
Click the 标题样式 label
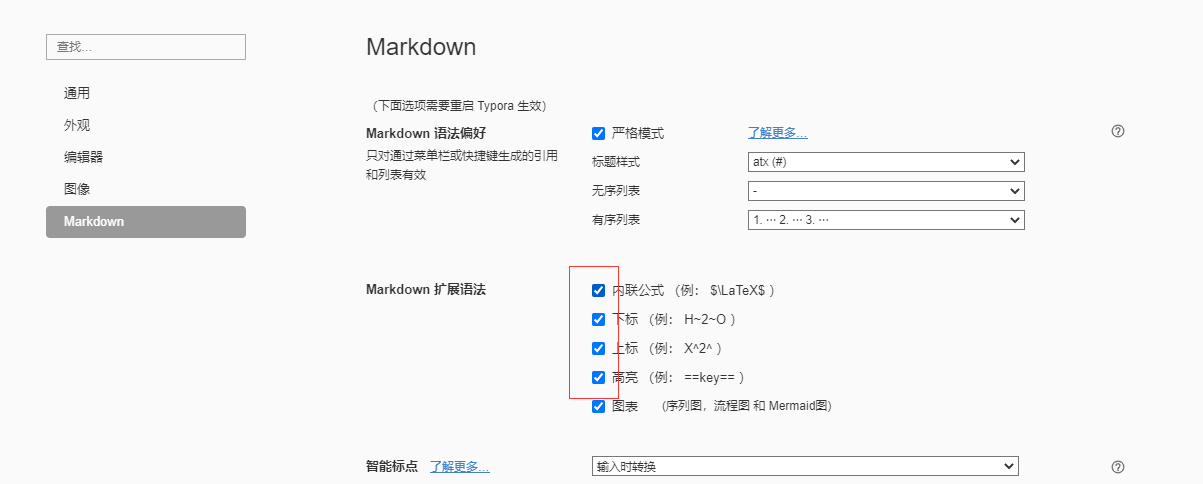[x=616, y=162]
